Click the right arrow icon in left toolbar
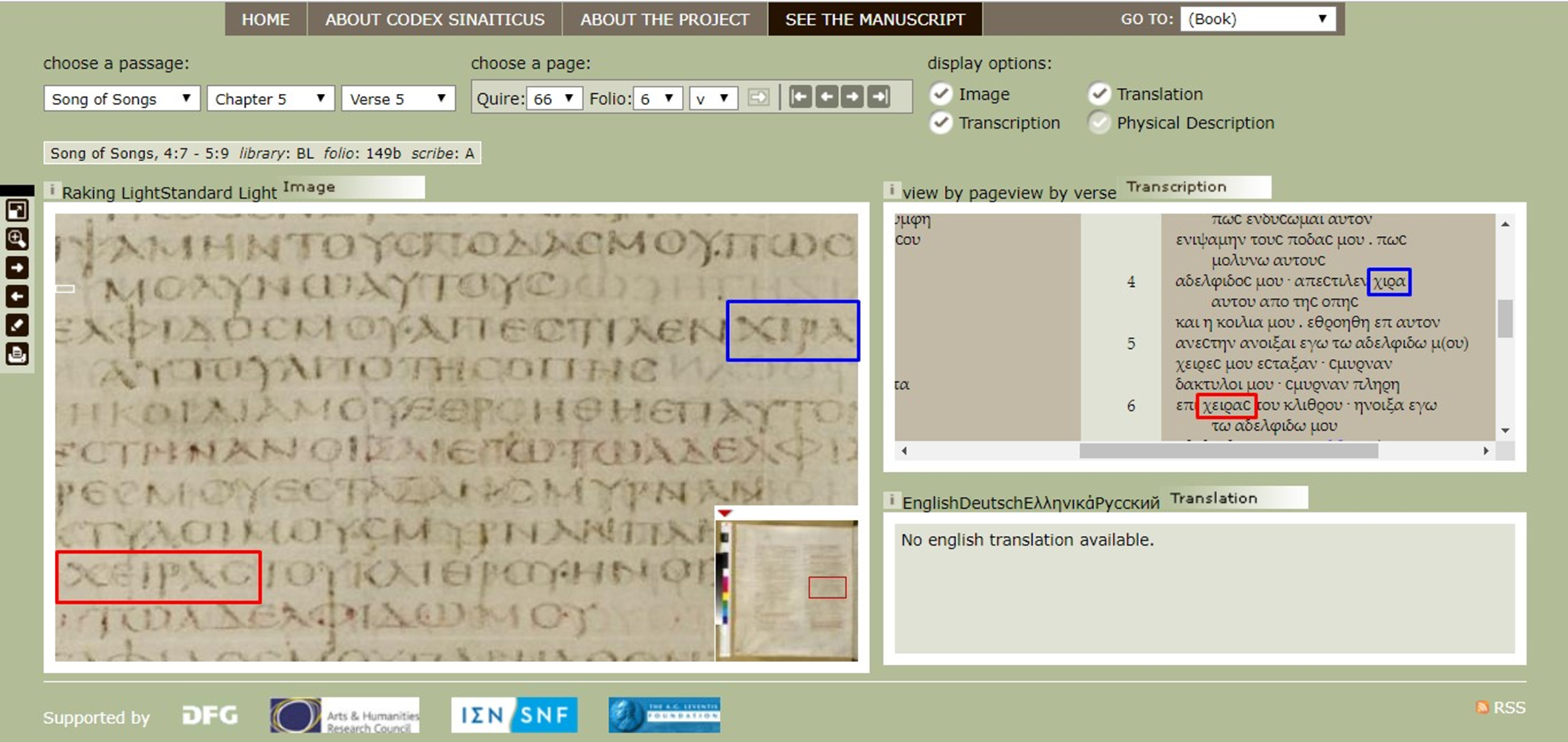The image size is (1568, 742). click(17, 268)
